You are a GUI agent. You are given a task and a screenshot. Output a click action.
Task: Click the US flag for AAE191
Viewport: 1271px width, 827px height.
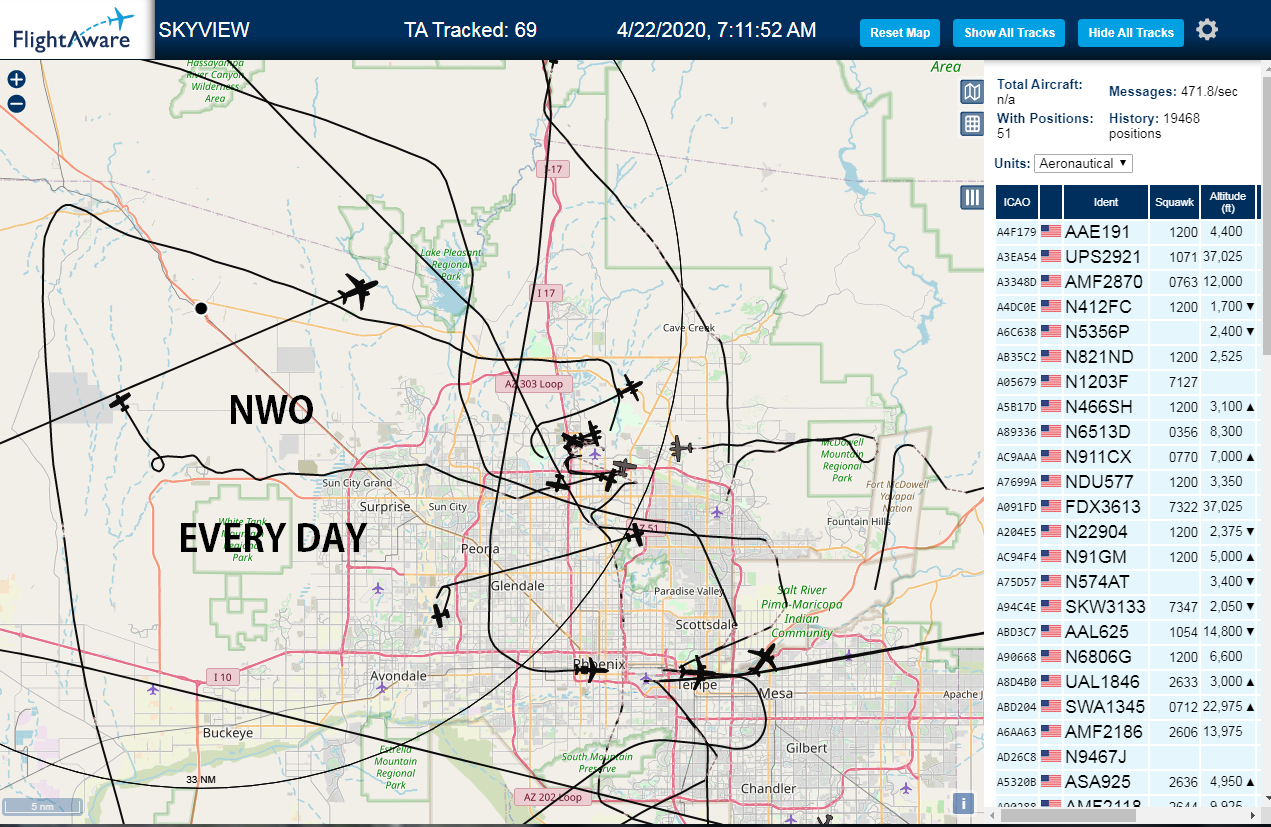[1051, 231]
